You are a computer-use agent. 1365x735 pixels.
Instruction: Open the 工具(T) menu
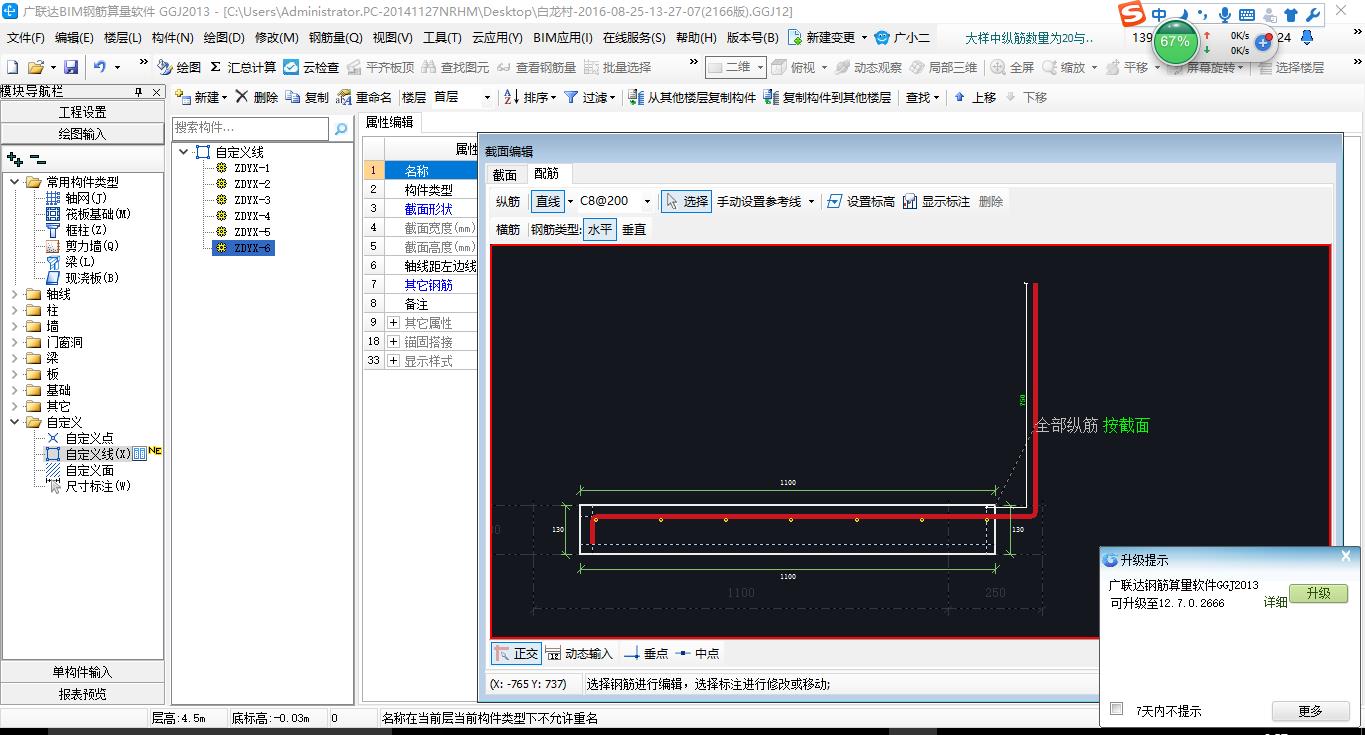(x=442, y=37)
